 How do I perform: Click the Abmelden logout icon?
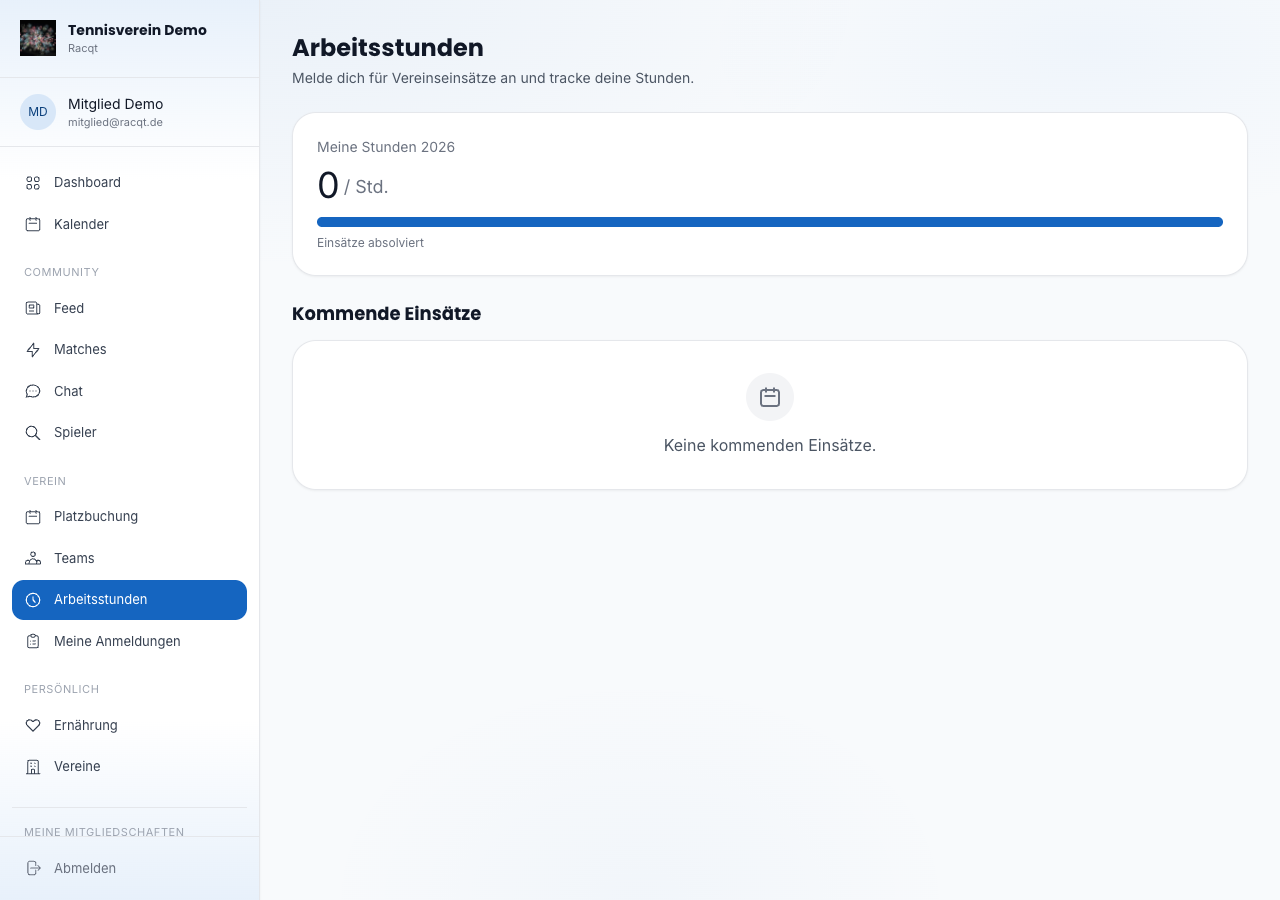pyautogui.click(x=33, y=868)
